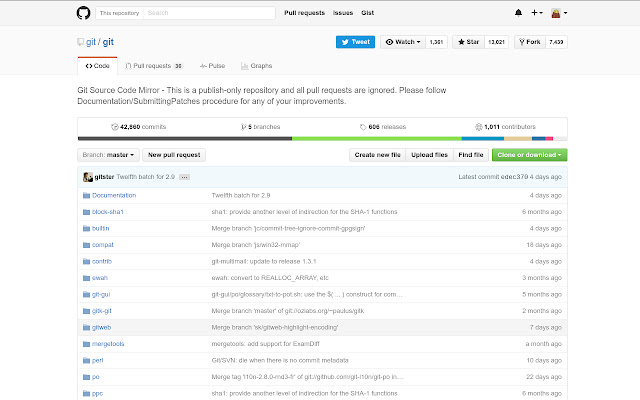Image resolution: width=640 pixels, height=400 pixels.
Task: Click the dark gray language bar segment
Action: point(185,139)
